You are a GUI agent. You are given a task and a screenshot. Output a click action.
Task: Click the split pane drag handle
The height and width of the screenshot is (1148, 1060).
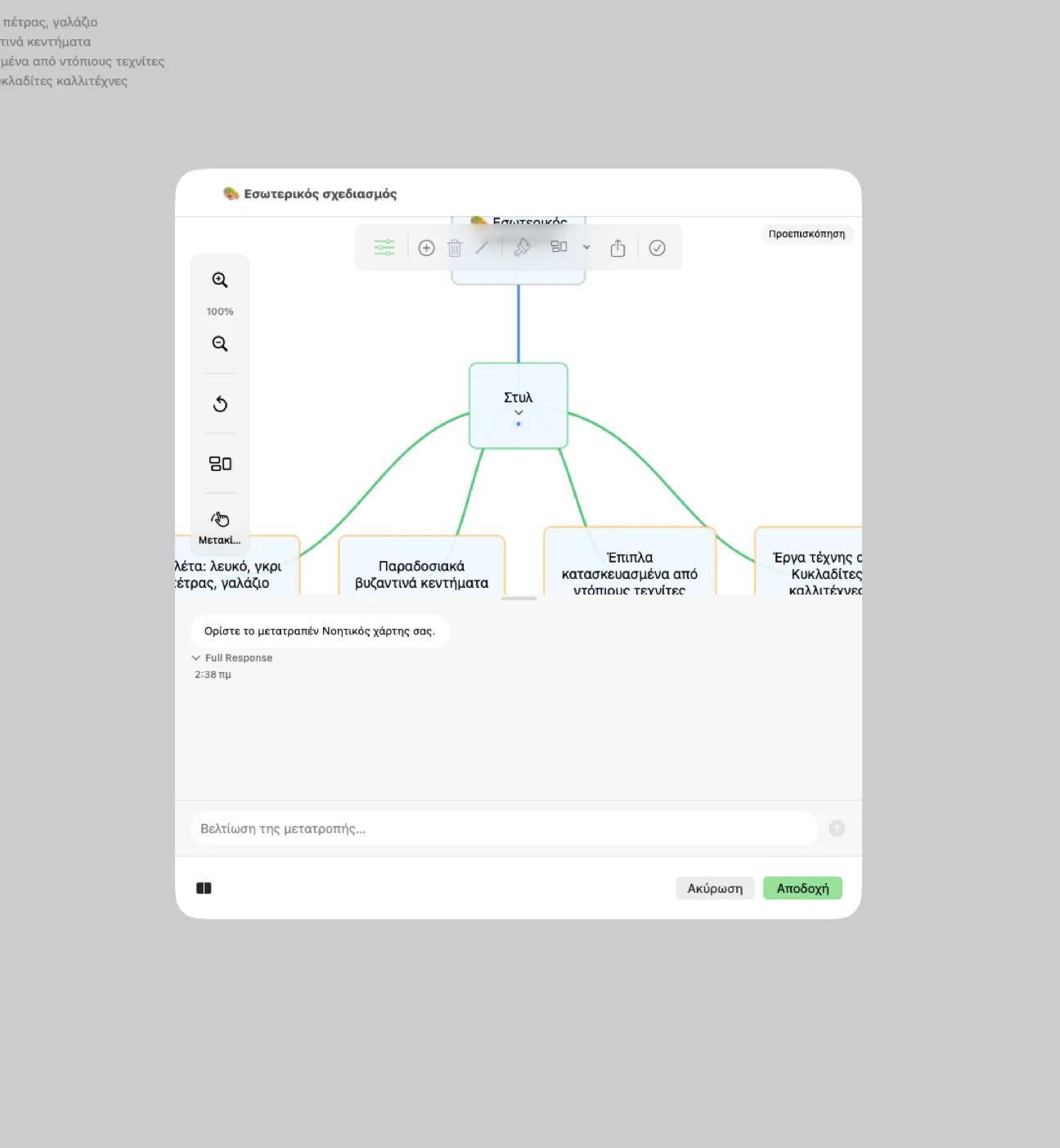519,599
